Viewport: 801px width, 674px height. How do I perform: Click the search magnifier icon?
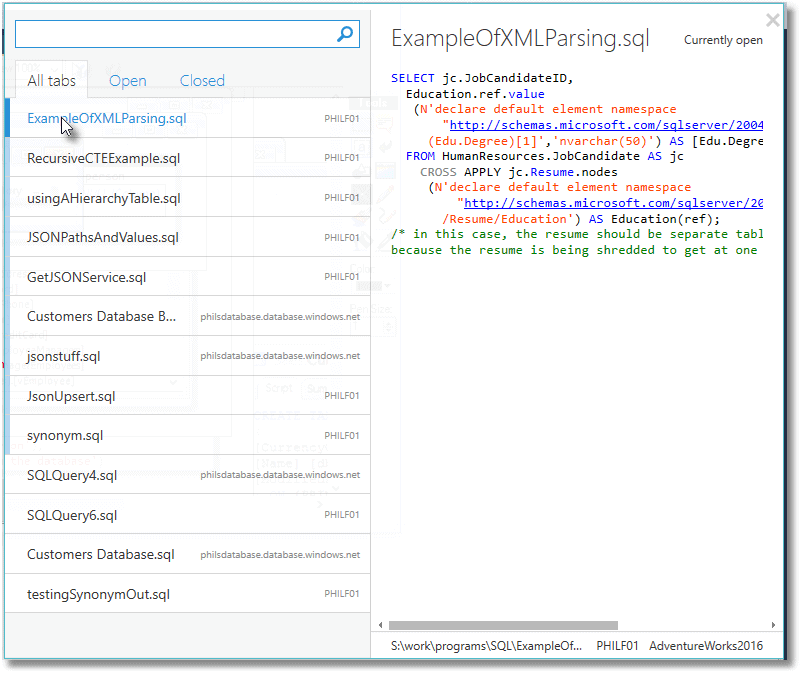click(x=345, y=35)
